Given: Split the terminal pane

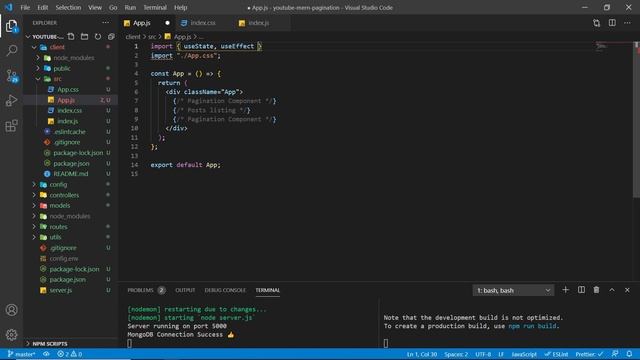Looking at the screenshot, I should [581, 290].
